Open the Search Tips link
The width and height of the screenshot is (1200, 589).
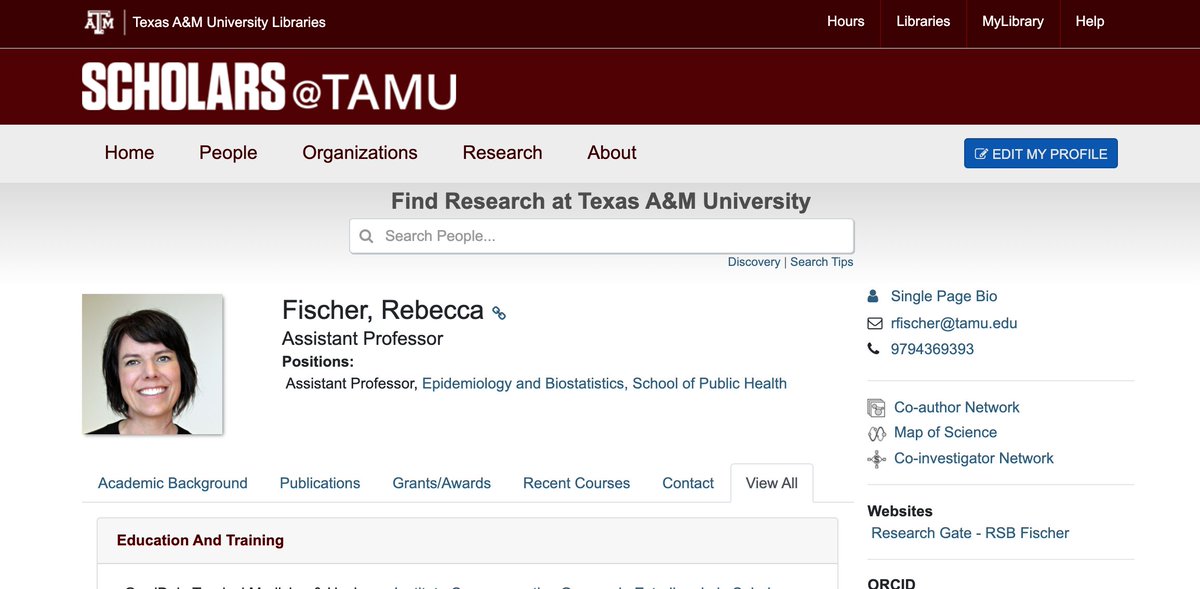click(822, 262)
